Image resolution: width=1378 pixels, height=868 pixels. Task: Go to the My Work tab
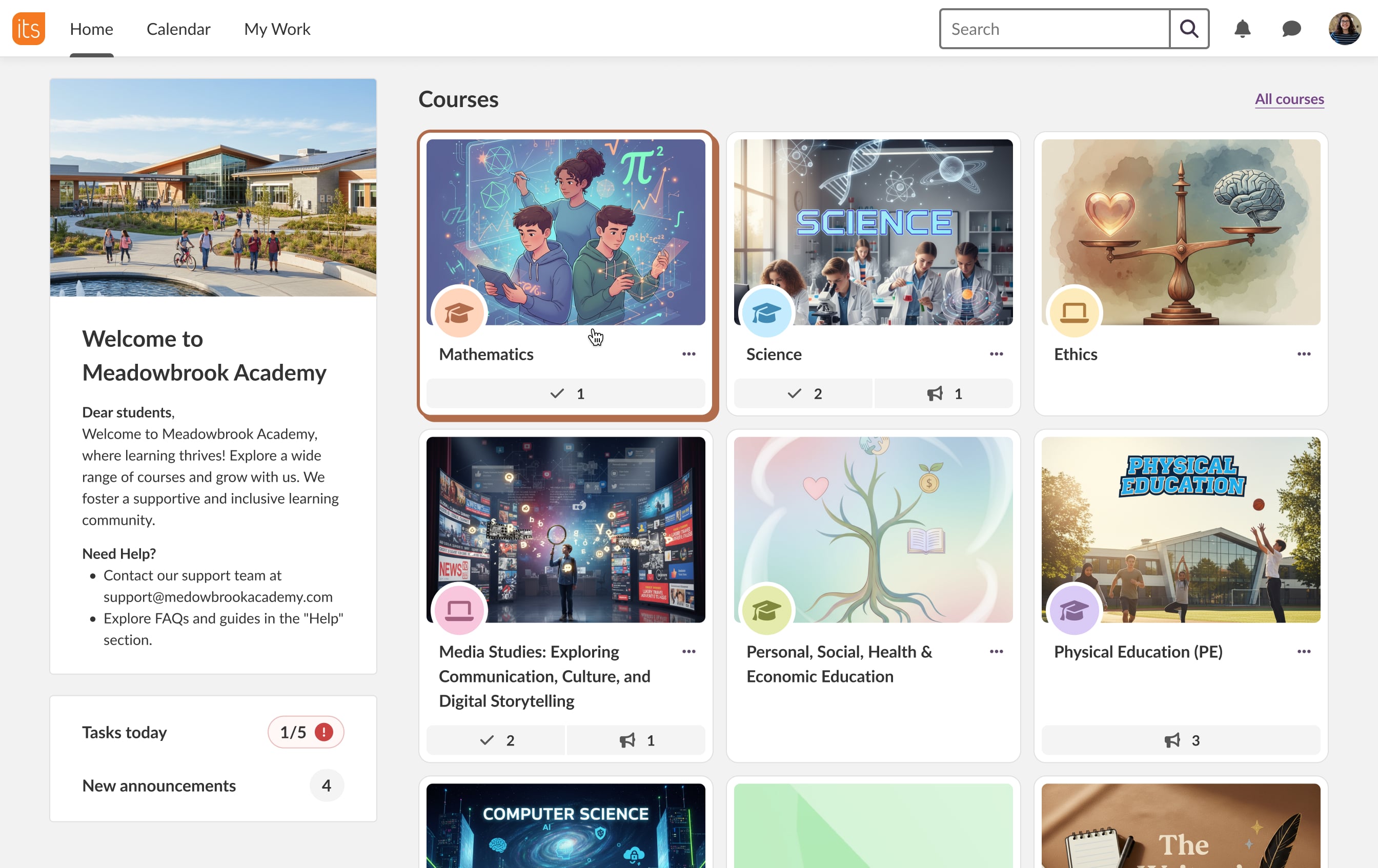pyautogui.click(x=277, y=29)
